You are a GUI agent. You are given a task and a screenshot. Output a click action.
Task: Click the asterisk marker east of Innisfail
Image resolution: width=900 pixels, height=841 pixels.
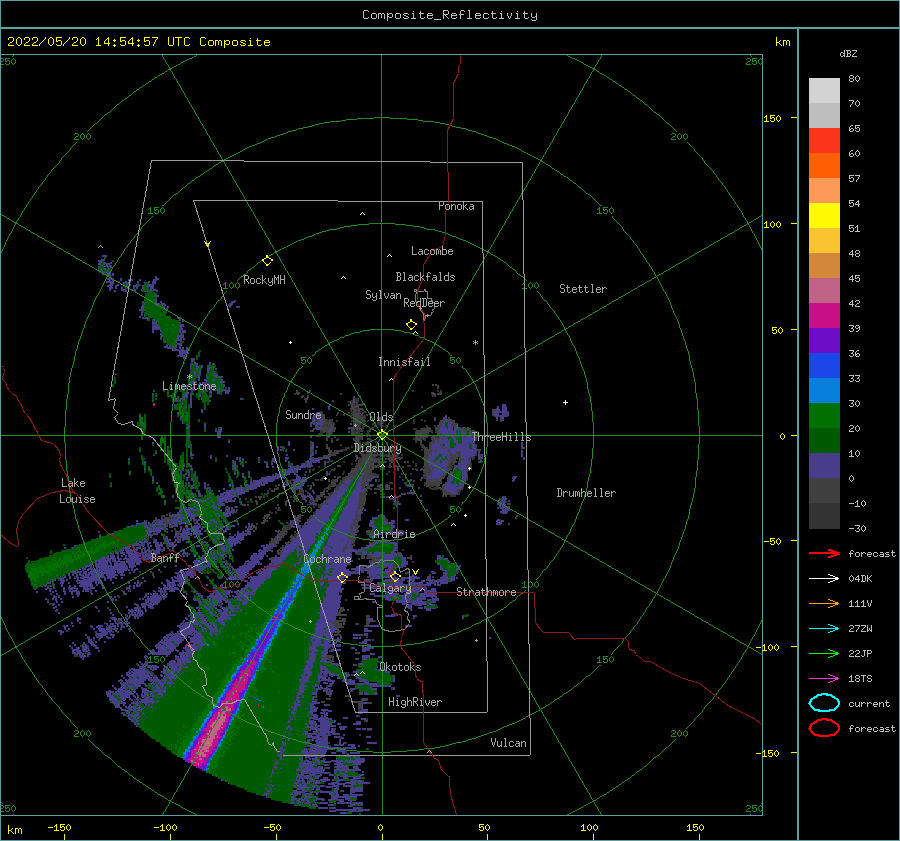[475, 343]
